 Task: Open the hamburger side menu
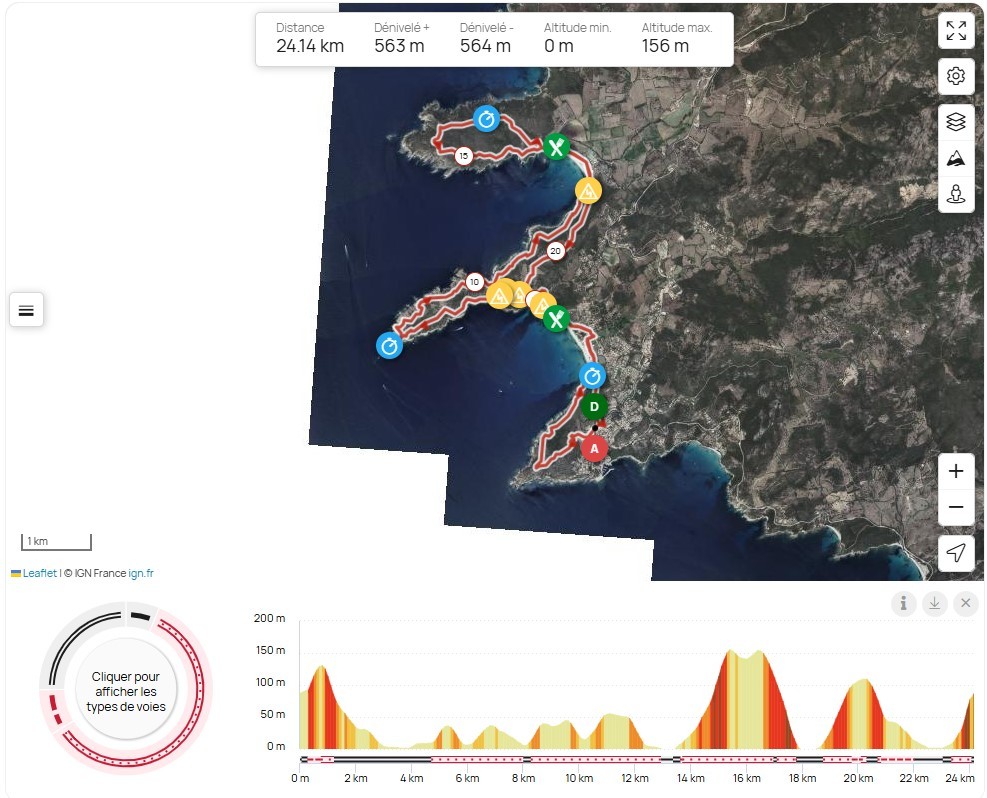(x=26, y=310)
